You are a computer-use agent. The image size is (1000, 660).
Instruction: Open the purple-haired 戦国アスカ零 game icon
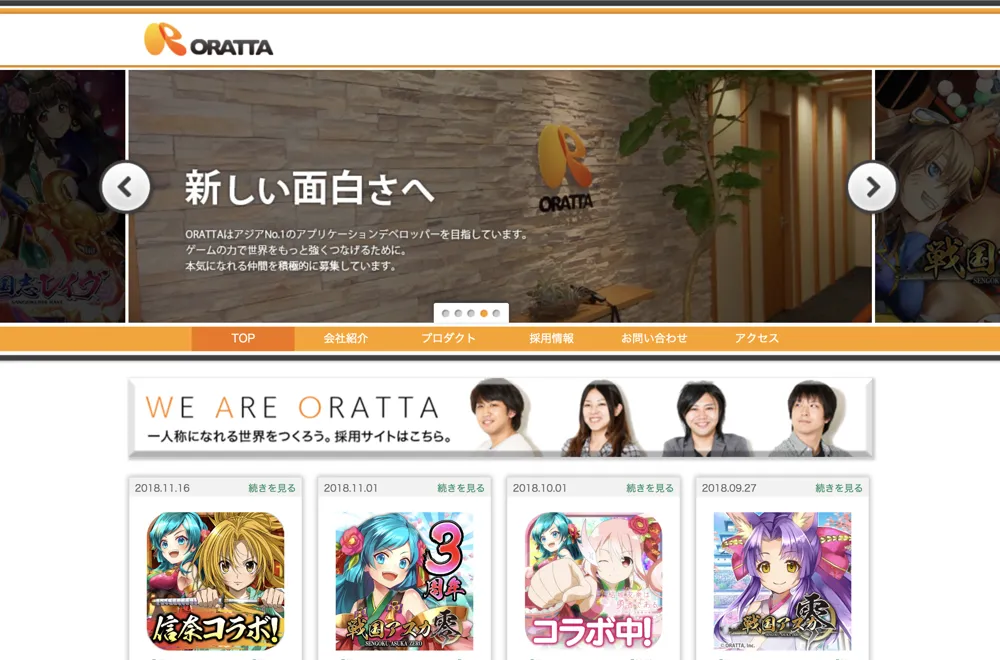(782, 581)
